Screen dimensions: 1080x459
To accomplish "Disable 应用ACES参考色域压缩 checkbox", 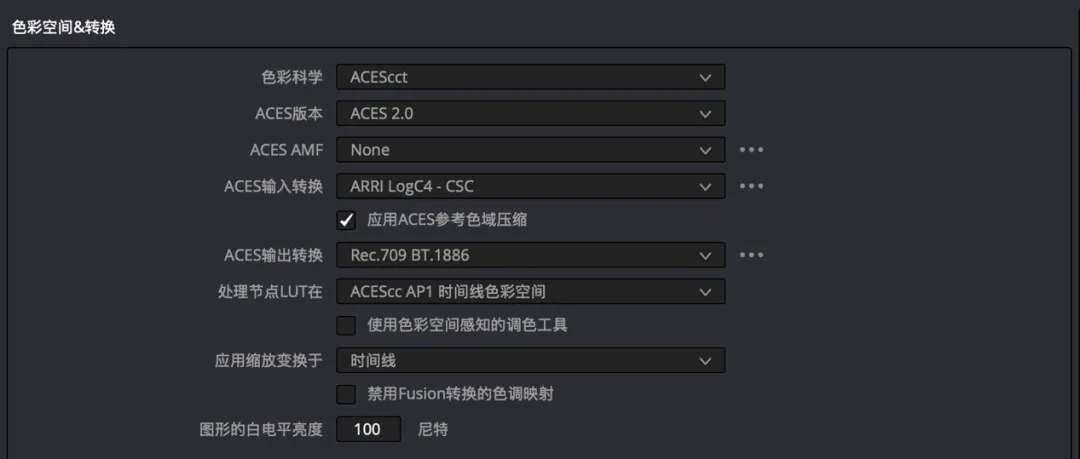I will pos(346,221).
